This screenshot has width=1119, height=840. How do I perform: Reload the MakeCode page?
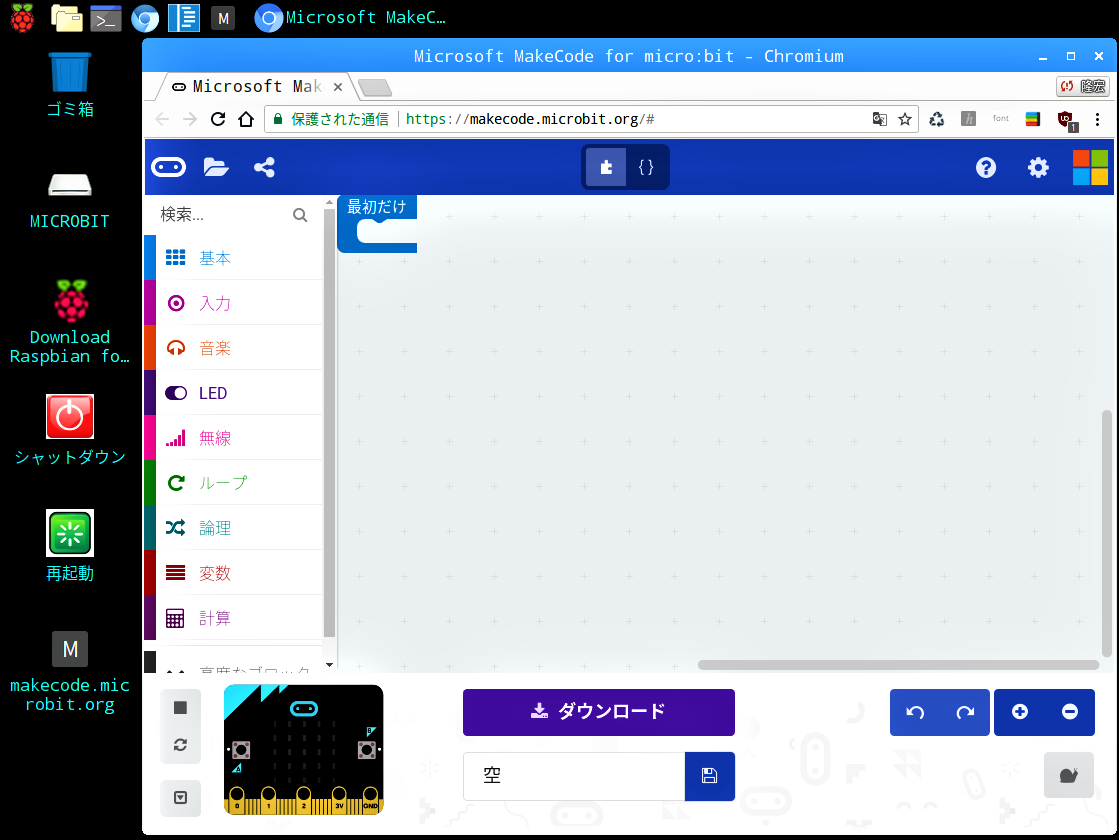218,119
